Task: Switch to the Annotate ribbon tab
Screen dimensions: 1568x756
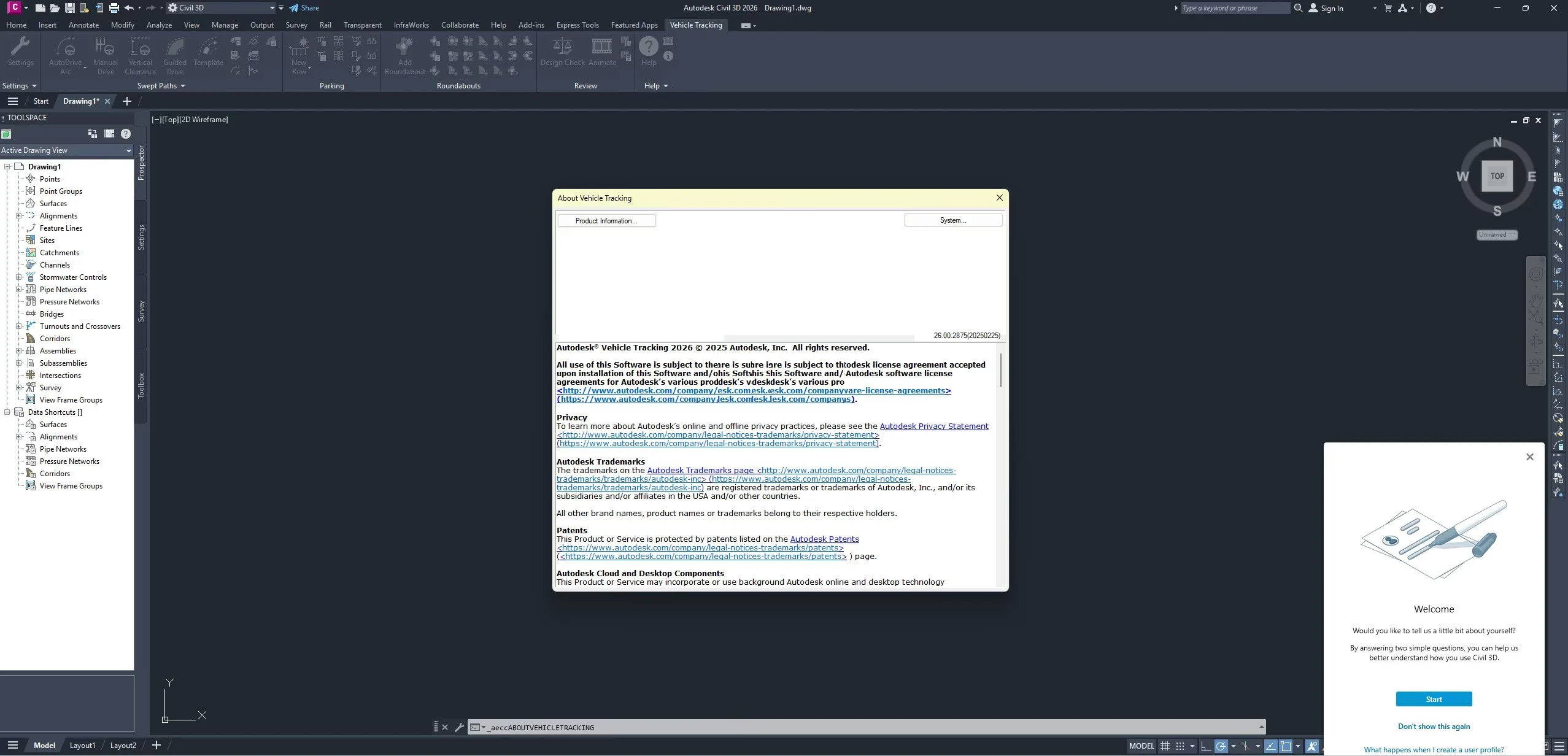Action: [x=83, y=25]
